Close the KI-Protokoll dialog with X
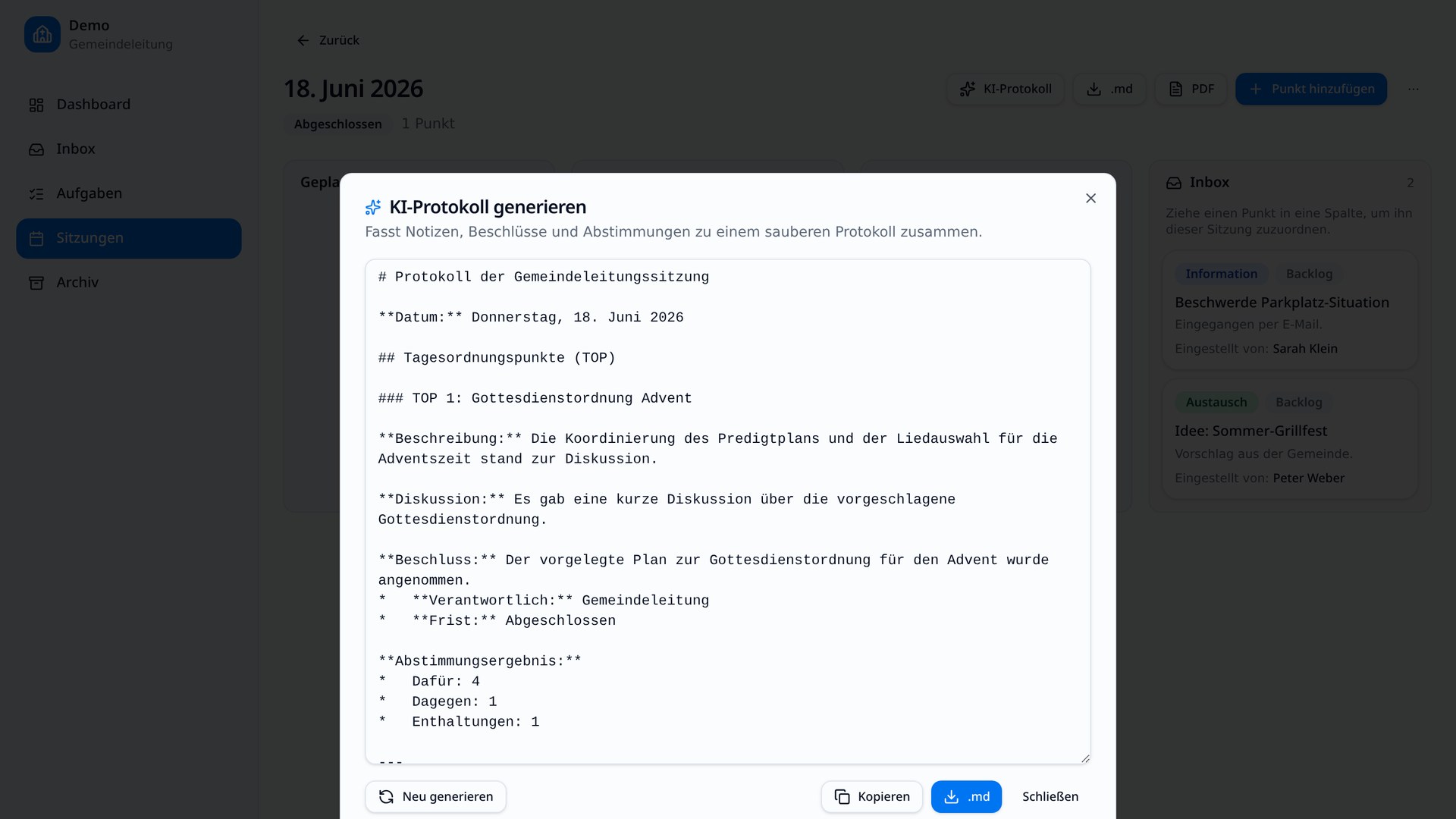The image size is (1456, 819). click(x=1090, y=198)
